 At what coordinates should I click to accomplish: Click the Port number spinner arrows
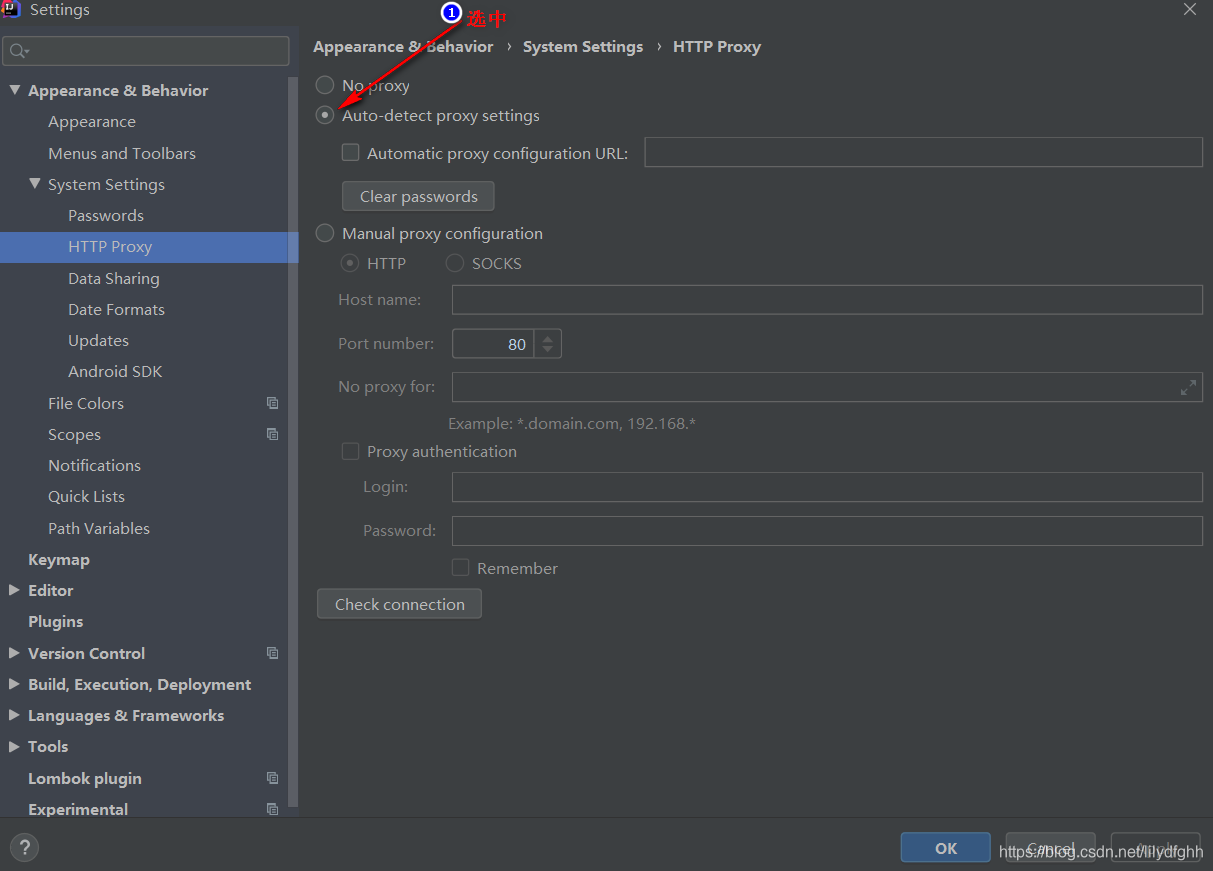point(548,343)
